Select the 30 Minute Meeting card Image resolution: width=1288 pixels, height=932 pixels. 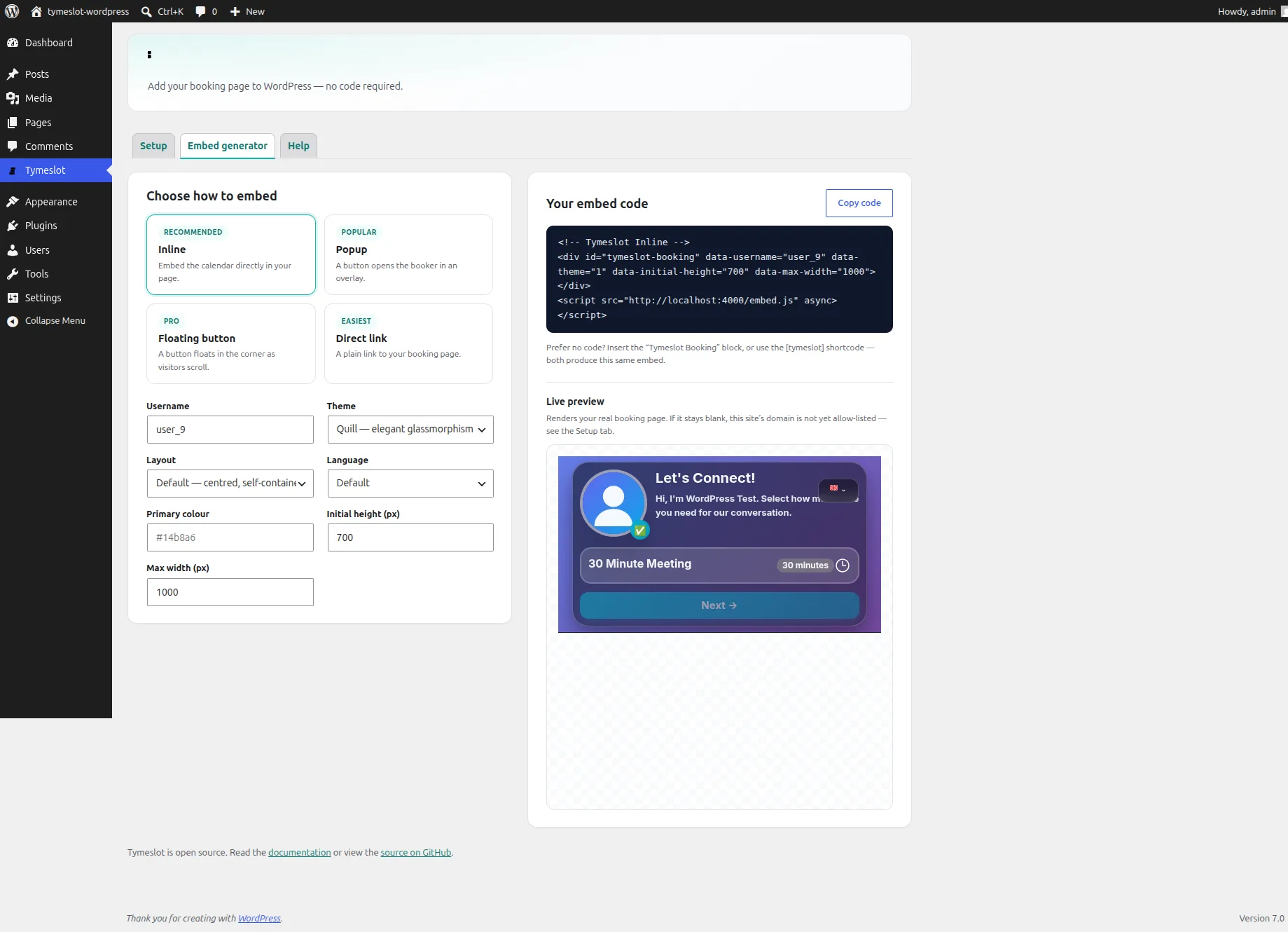coord(719,566)
